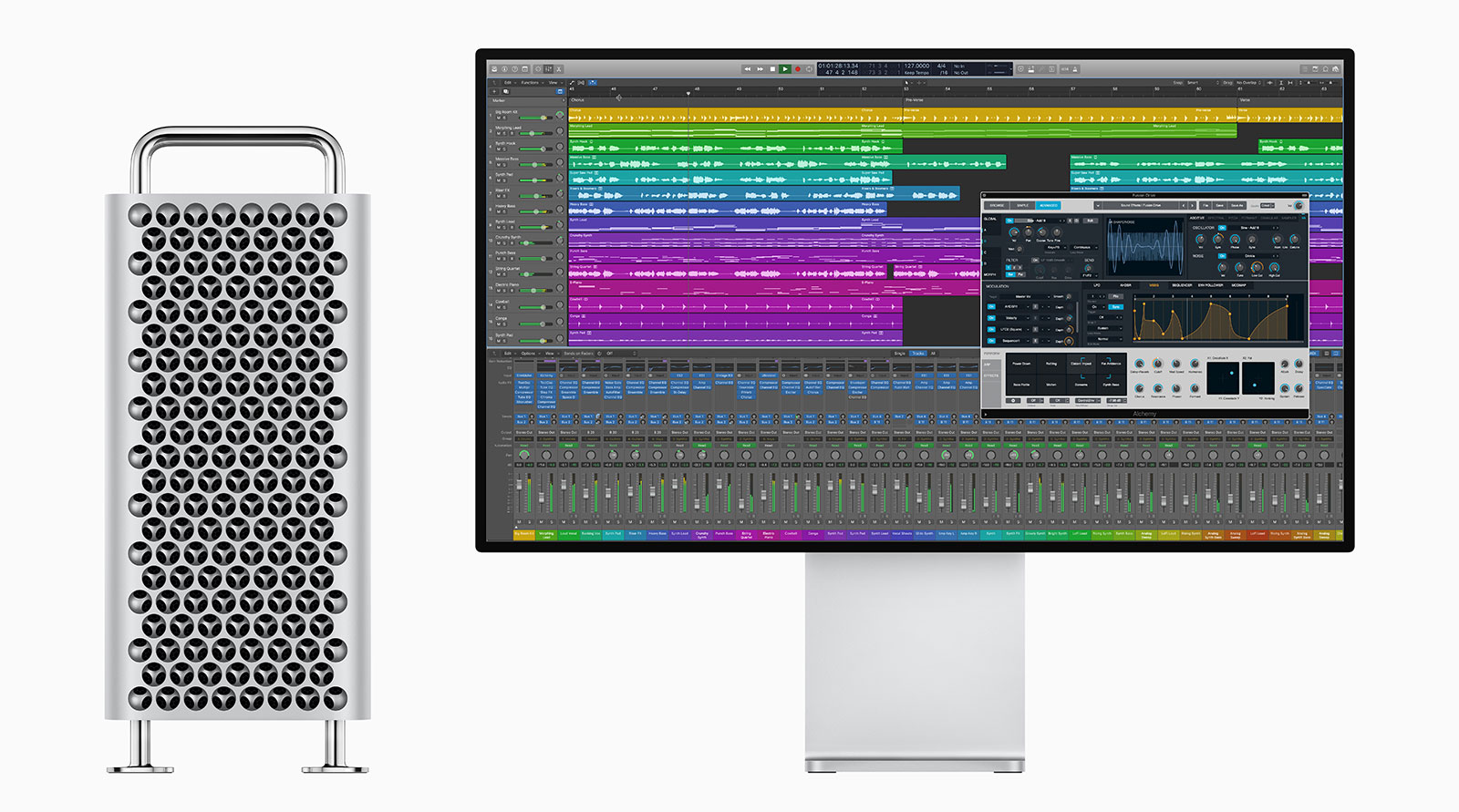Screen dimensions: 1459x812
Task: Click the Play button in the transport
Action: tap(784, 69)
